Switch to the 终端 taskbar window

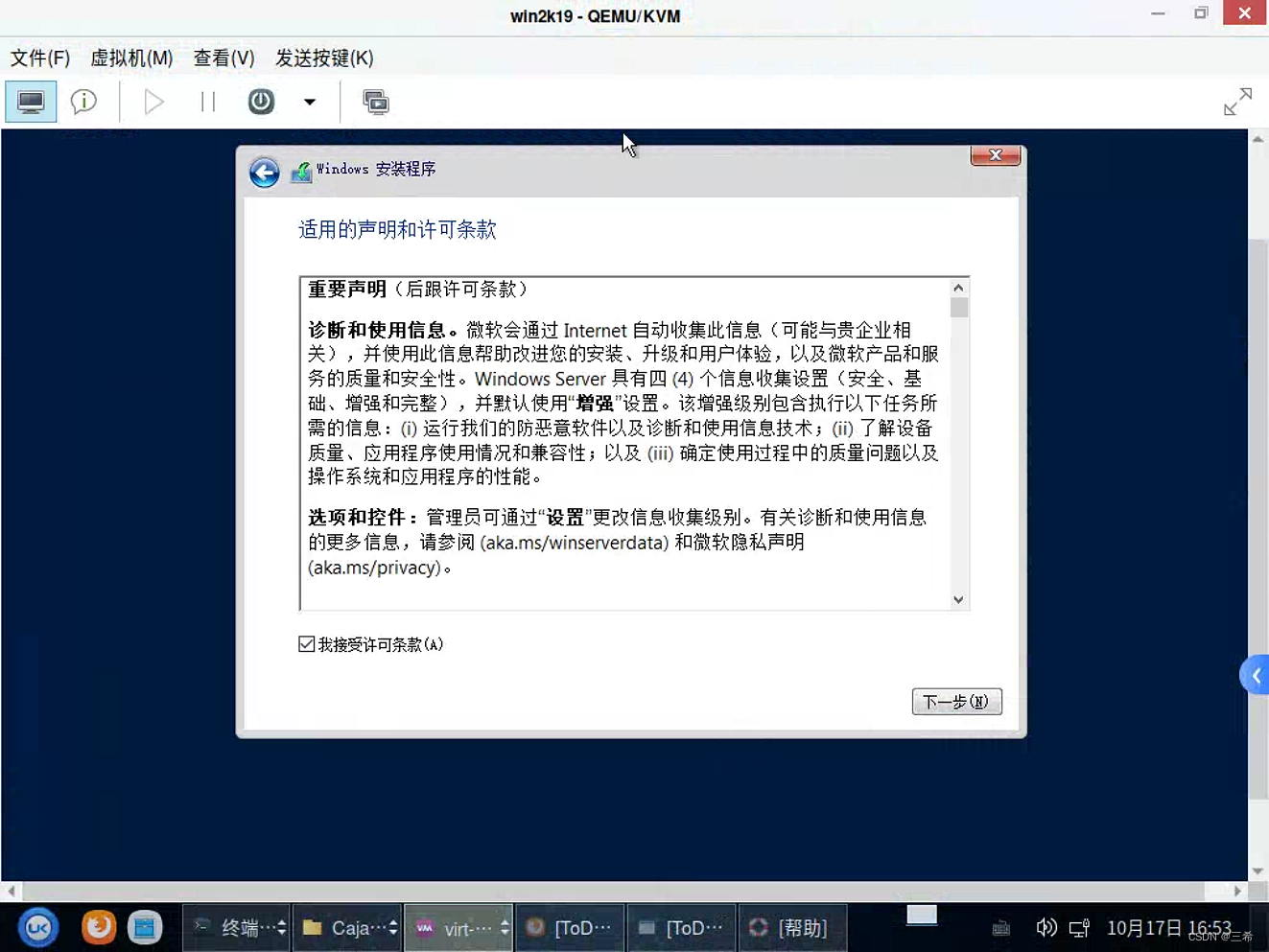click(x=236, y=928)
